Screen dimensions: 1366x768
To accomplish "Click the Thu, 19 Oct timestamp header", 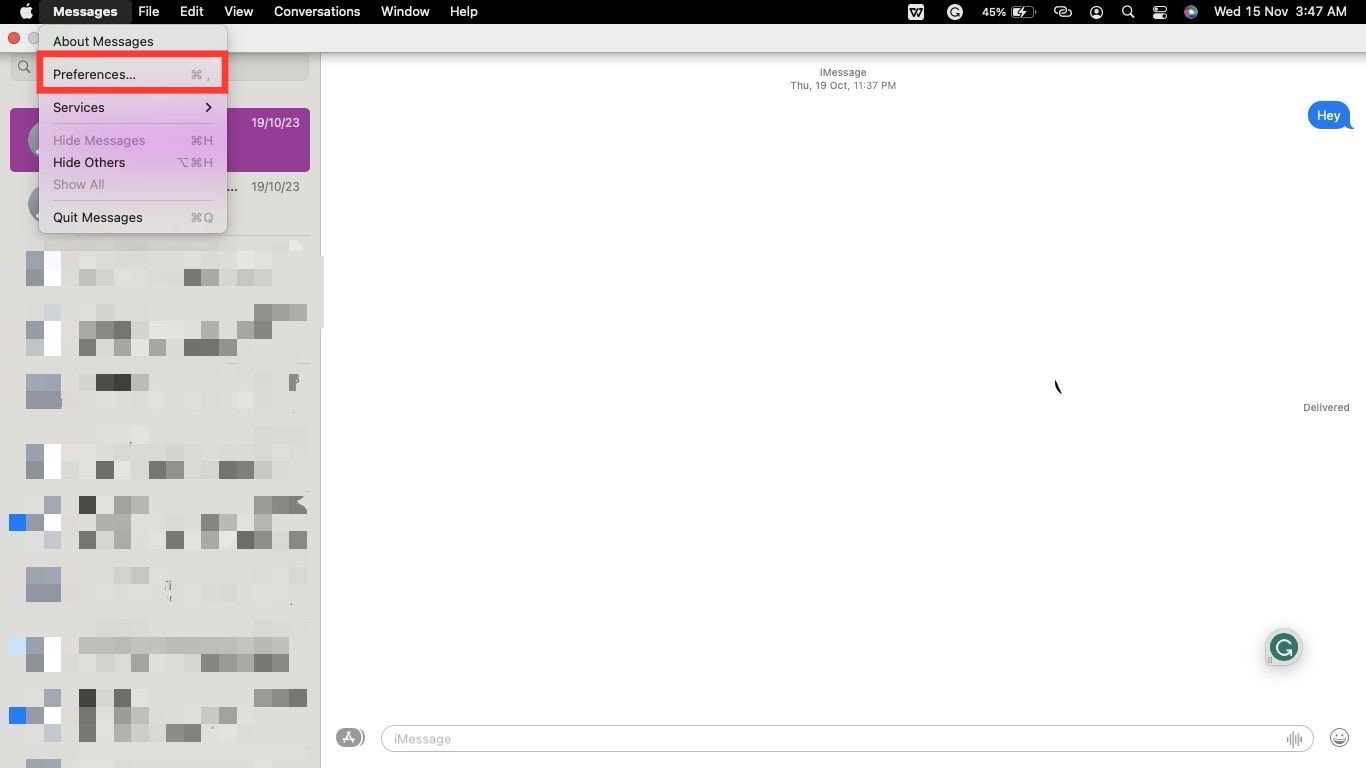I will pos(843,86).
